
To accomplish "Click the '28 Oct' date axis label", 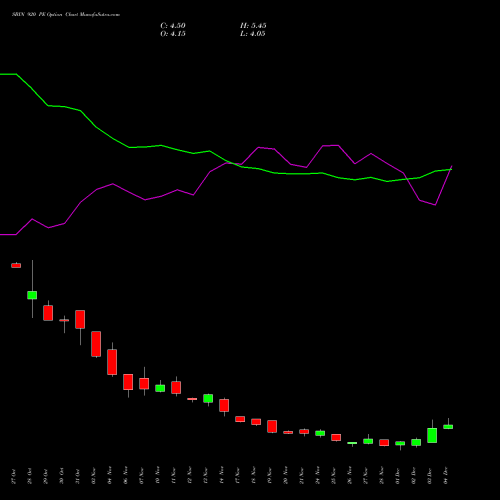I will tap(30, 476).
